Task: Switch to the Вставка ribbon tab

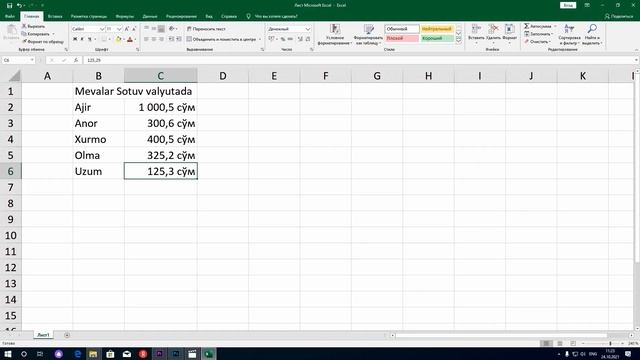Action: pos(55,16)
